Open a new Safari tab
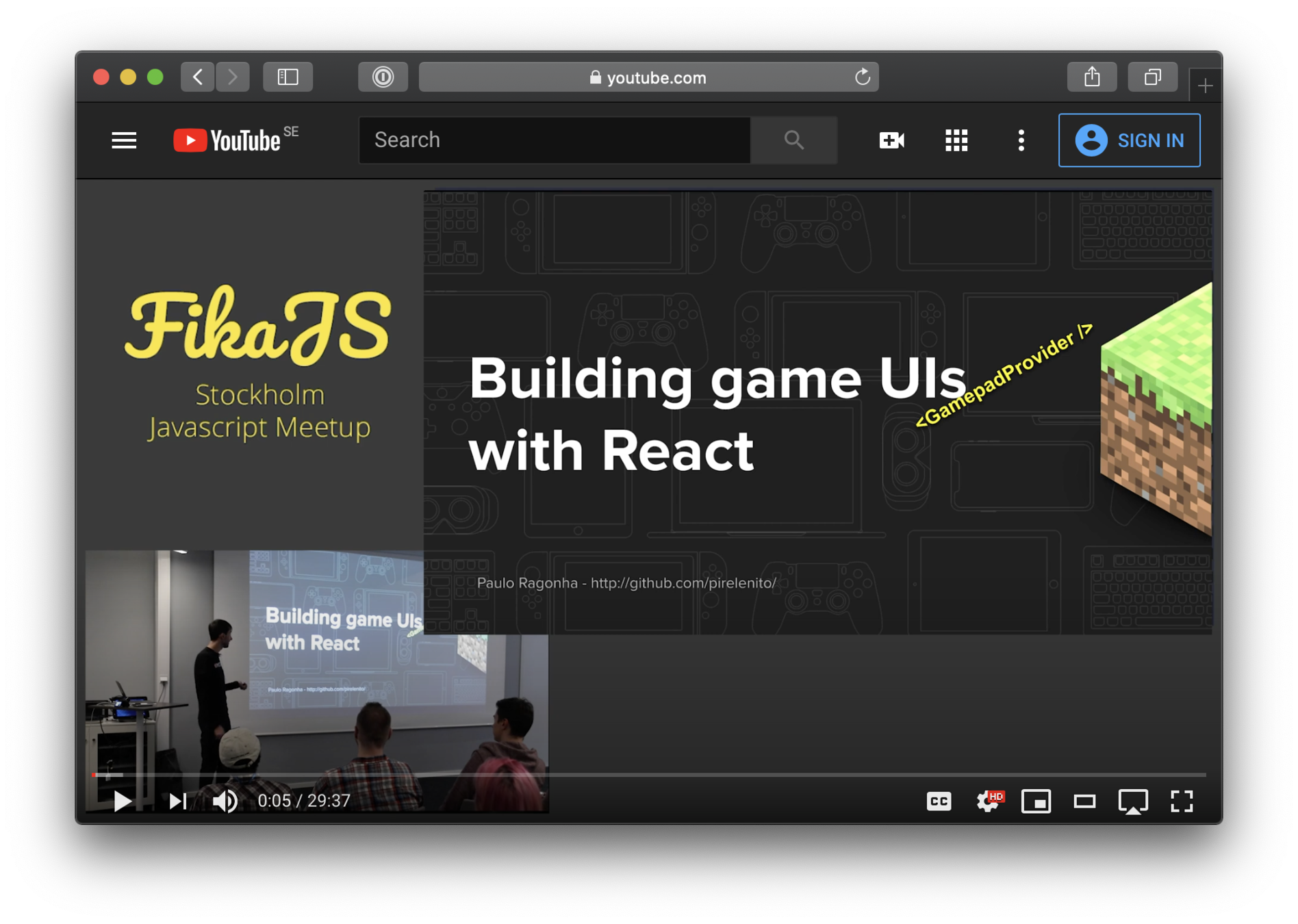The image size is (1298, 924). (1206, 86)
